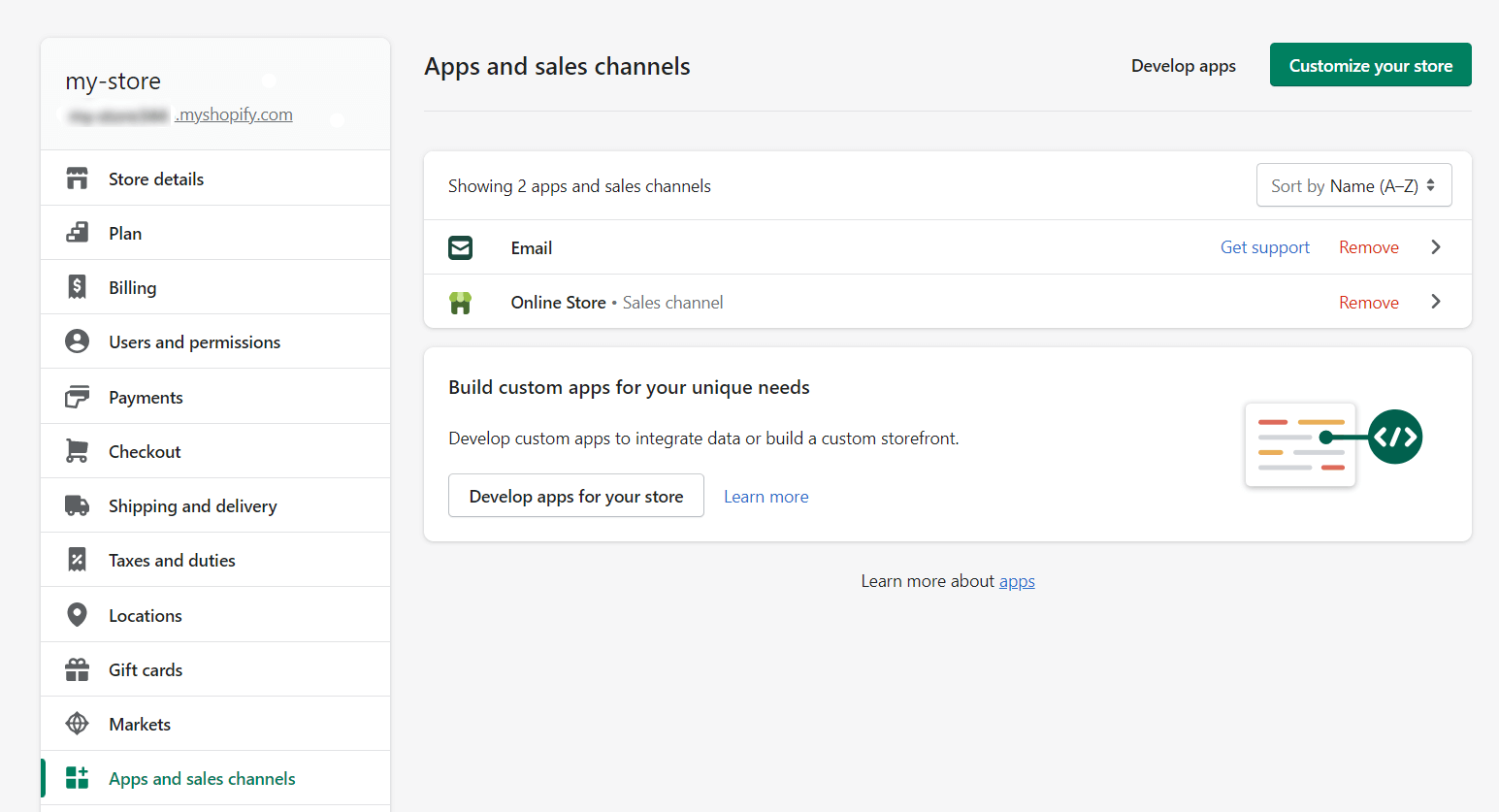The height and width of the screenshot is (812, 1499).
Task: Open the apps help link
Action: pos(1017,581)
